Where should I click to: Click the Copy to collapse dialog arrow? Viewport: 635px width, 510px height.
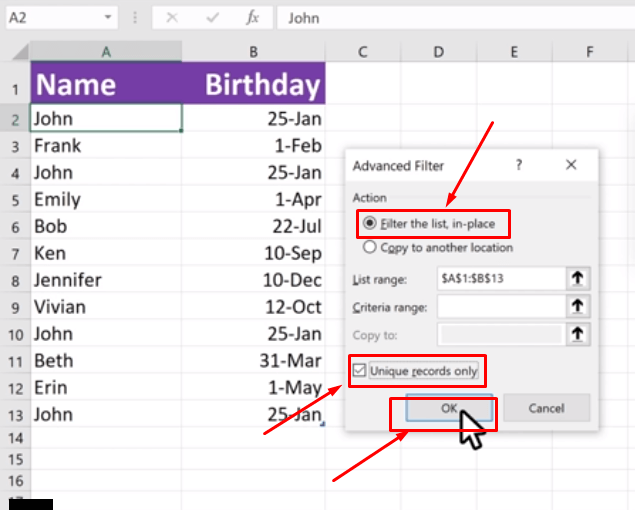[577, 335]
